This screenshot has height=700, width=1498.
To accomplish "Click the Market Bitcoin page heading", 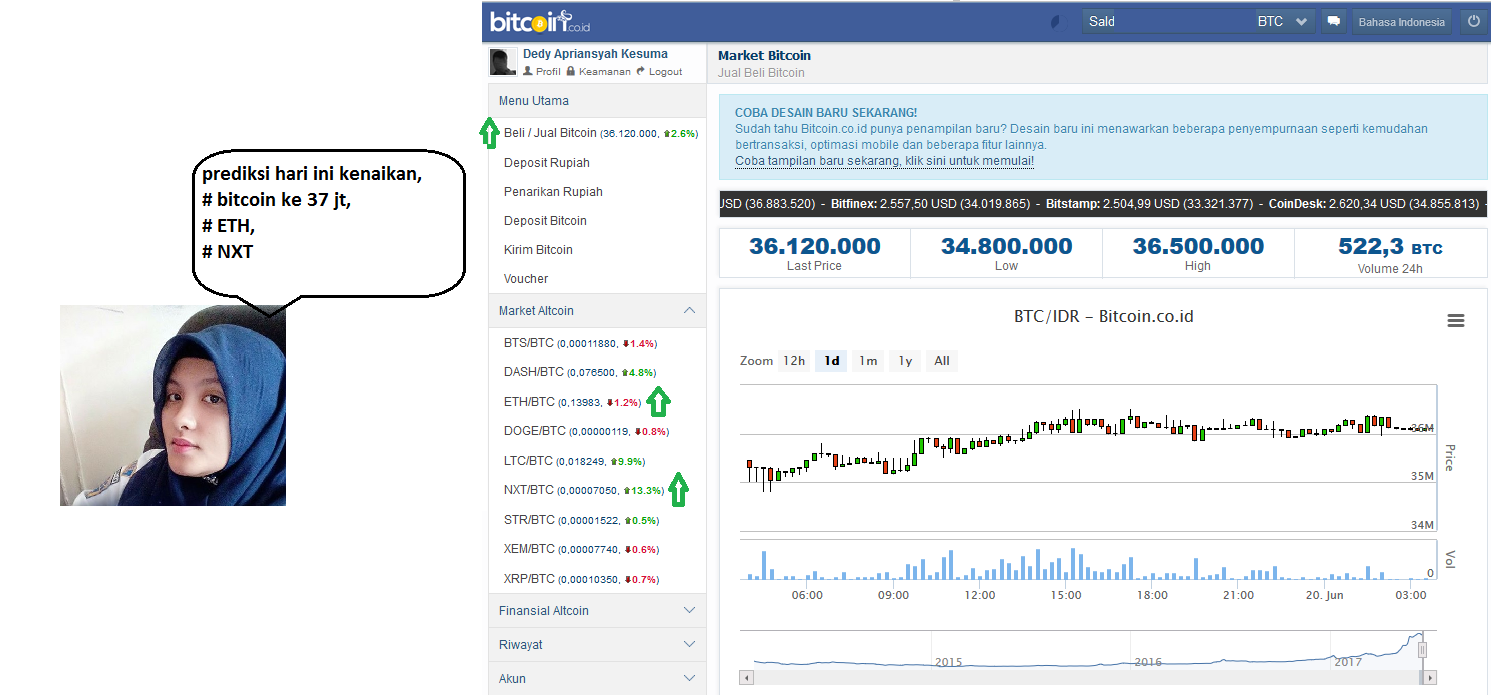I will (x=764, y=56).
